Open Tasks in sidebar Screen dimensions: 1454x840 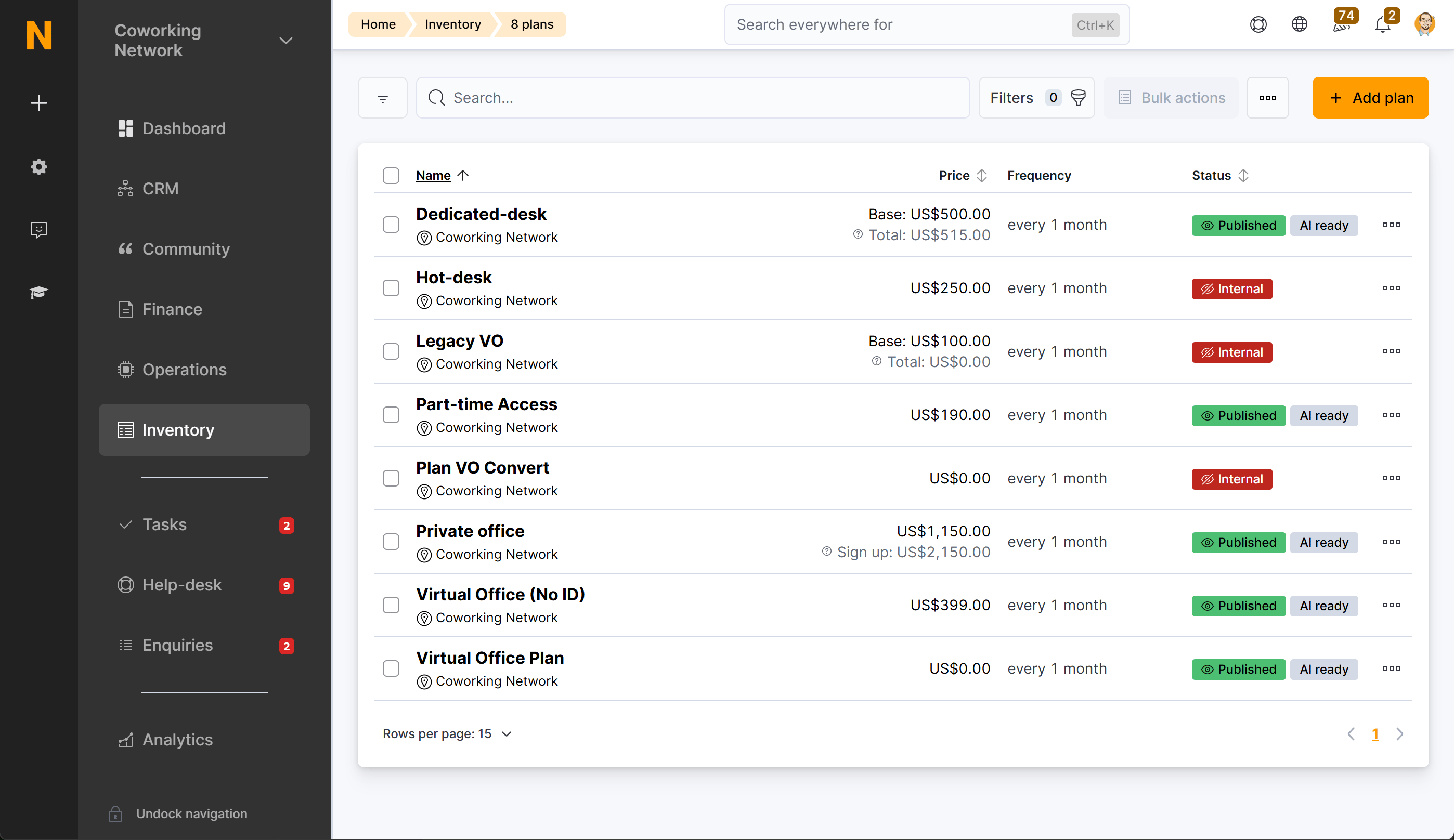pyautogui.click(x=204, y=524)
